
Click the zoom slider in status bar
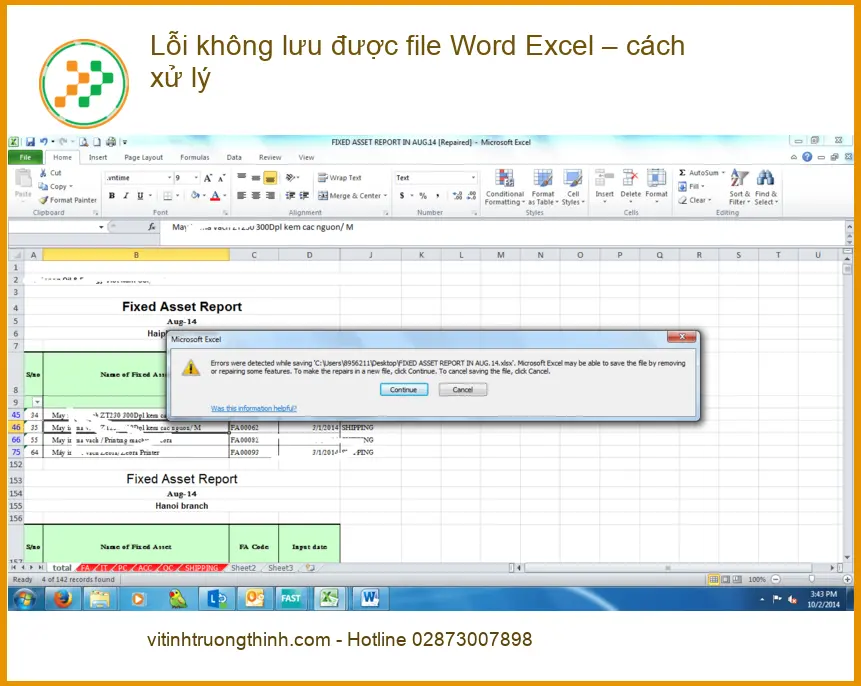pyautogui.click(x=812, y=579)
